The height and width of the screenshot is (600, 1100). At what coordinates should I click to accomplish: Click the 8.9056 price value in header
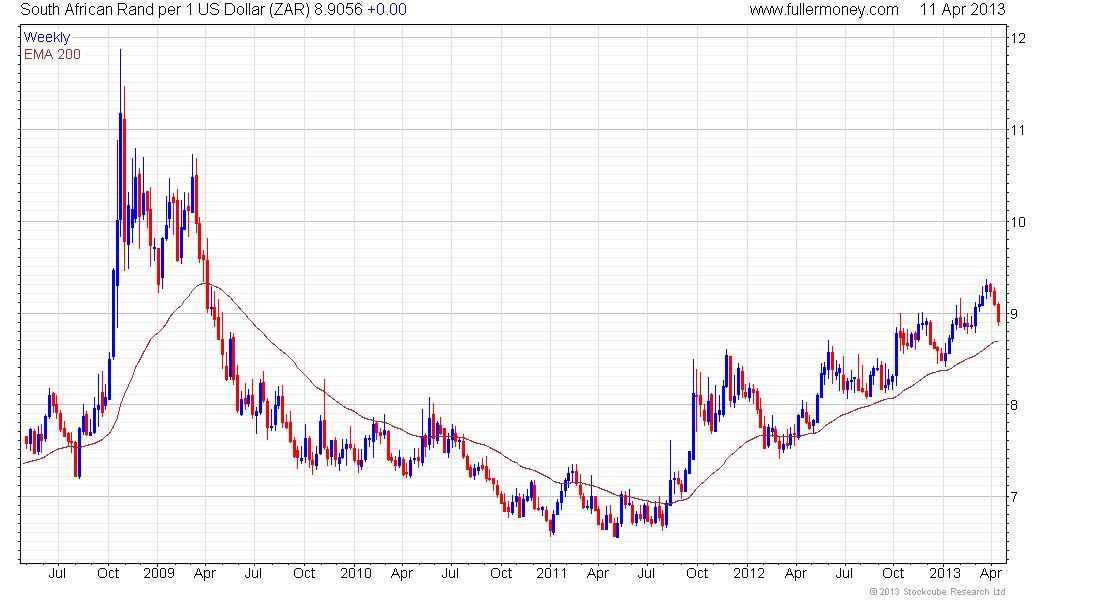coord(341,10)
